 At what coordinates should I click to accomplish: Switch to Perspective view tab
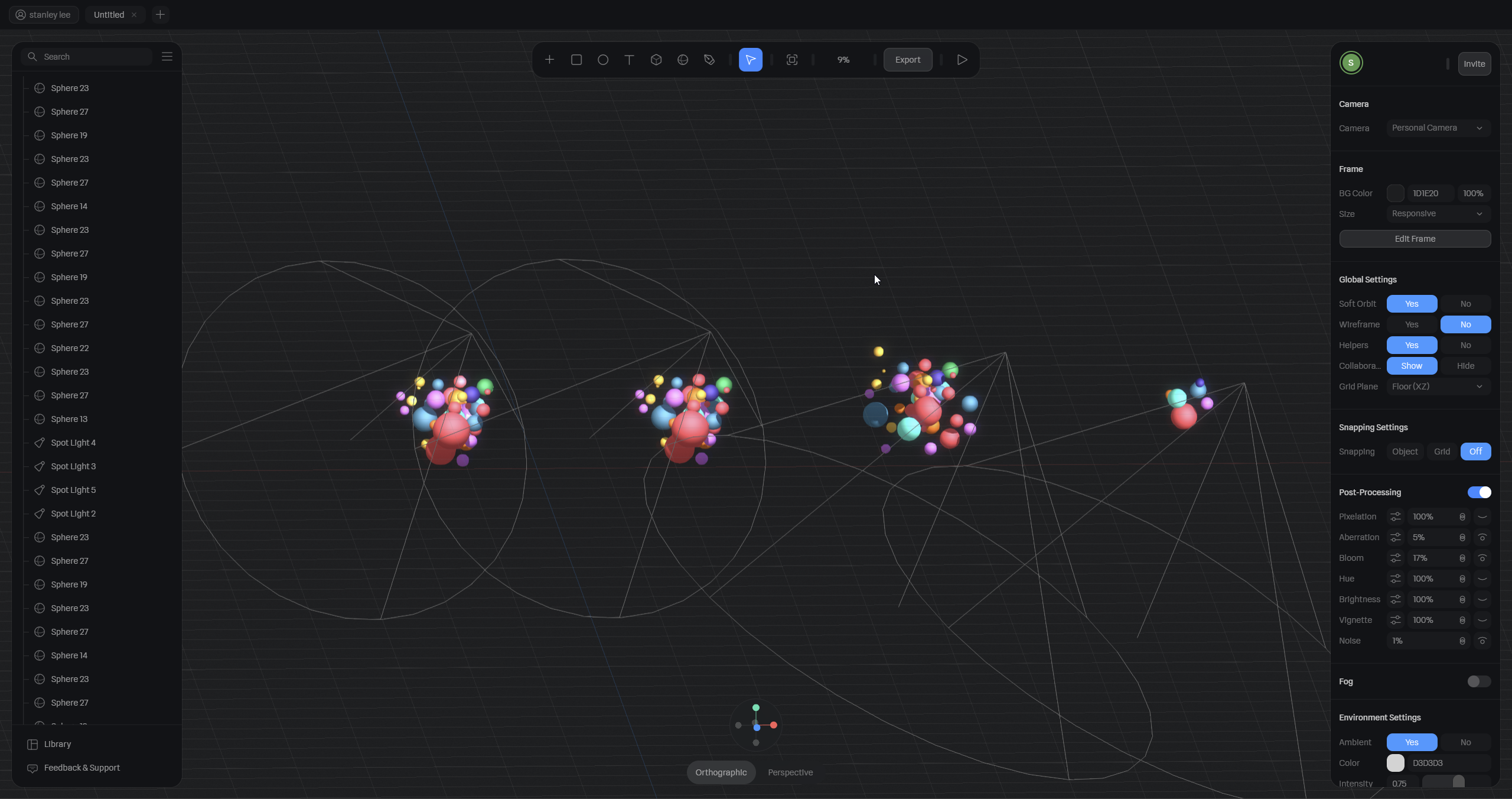click(x=790, y=772)
